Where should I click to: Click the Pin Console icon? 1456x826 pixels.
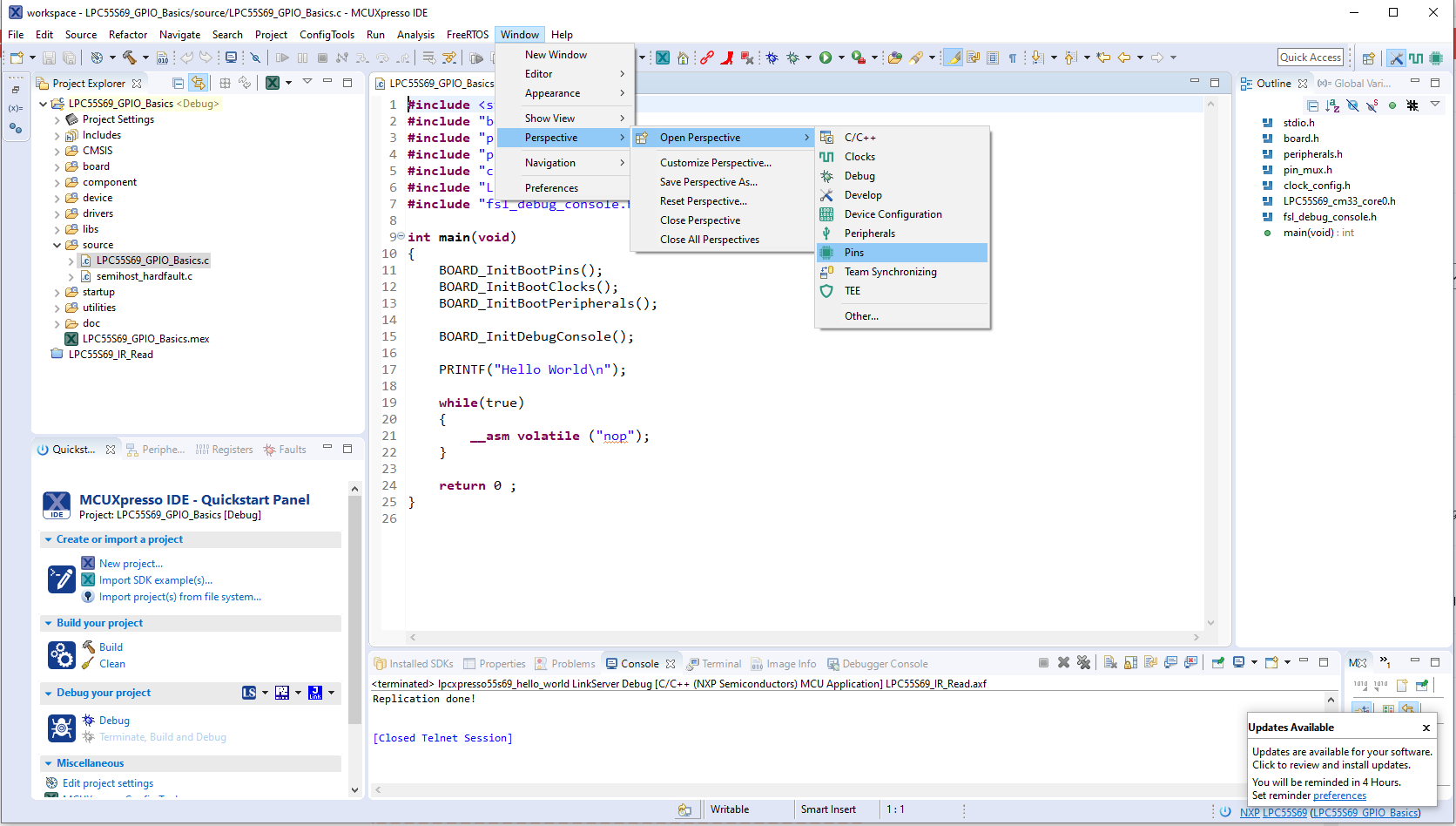pos(1218,663)
